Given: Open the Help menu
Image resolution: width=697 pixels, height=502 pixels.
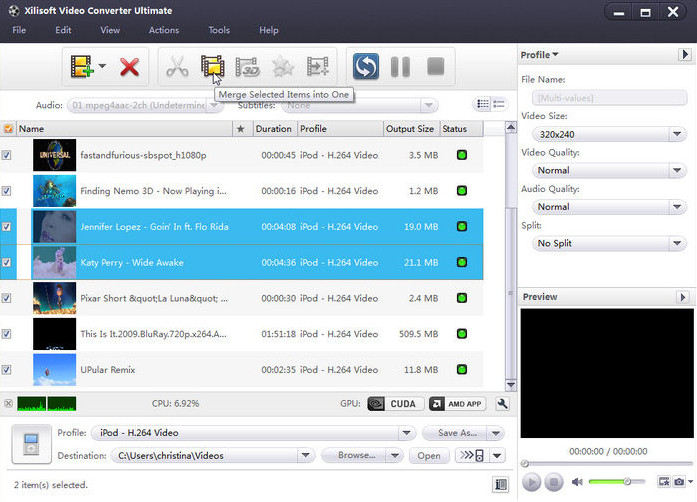Looking at the screenshot, I should coord(268,30).
